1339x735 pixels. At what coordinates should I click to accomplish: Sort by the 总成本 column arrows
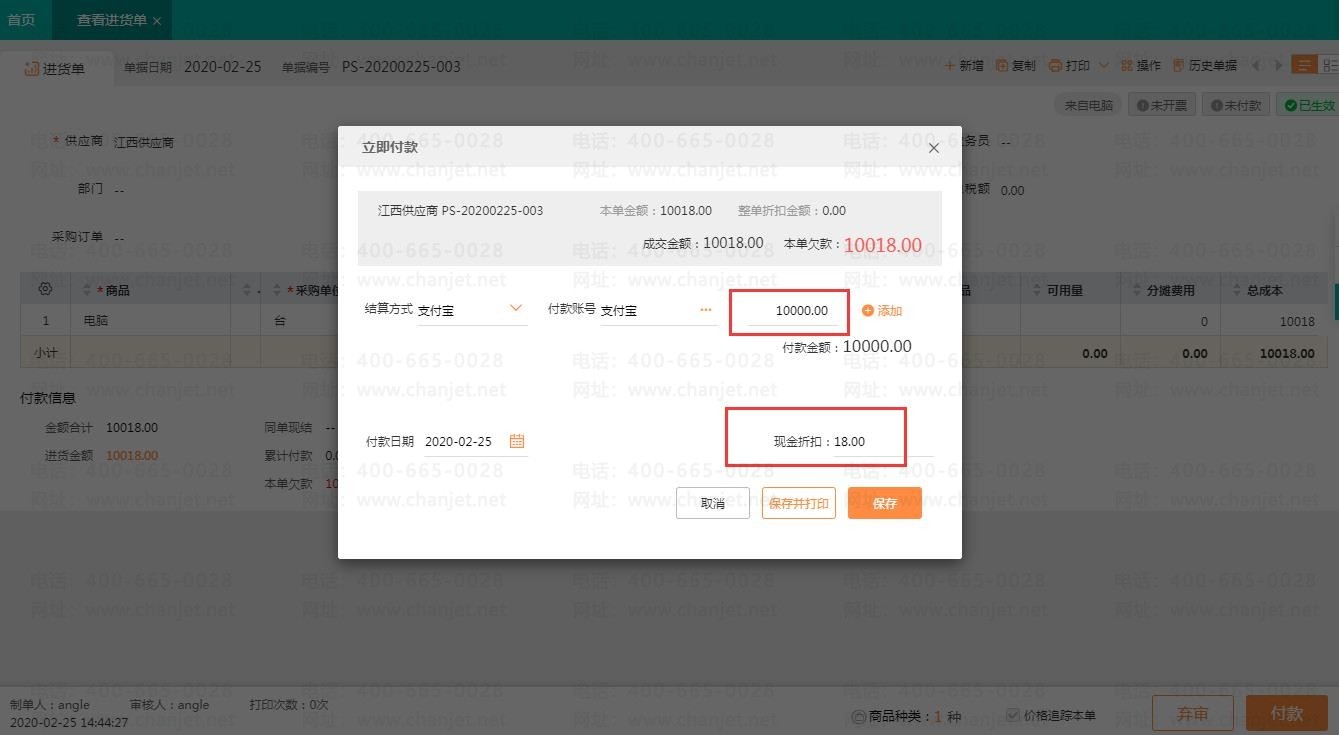[1237, 290]
